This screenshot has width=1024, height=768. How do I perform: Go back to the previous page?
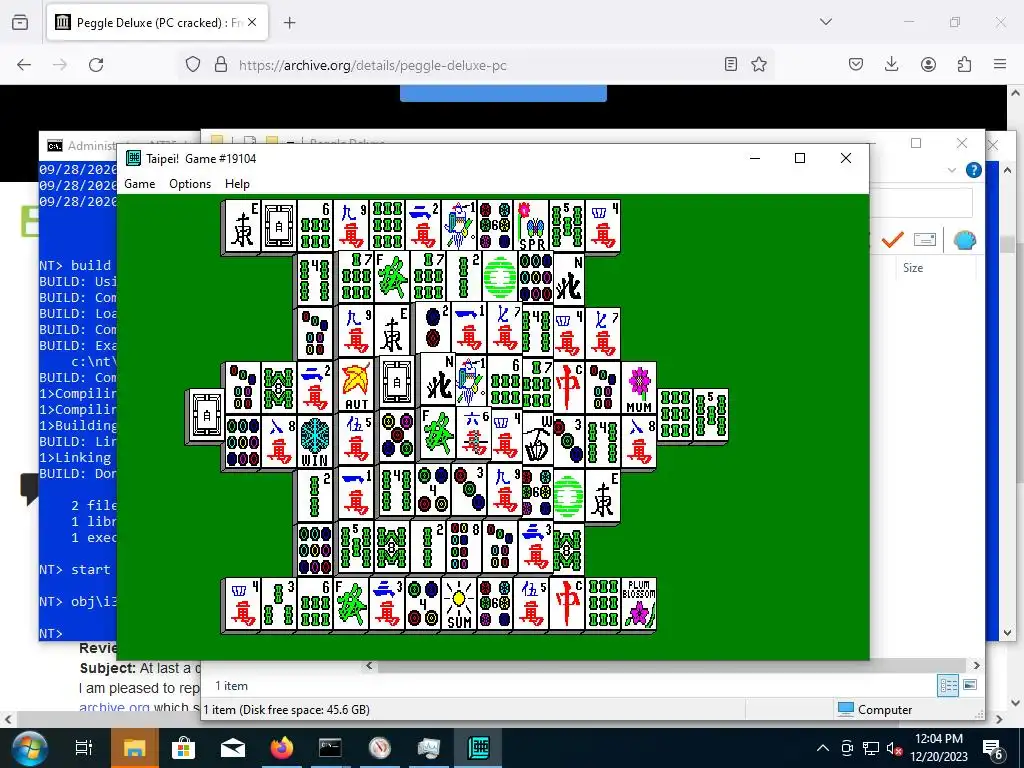click(24, 65)
